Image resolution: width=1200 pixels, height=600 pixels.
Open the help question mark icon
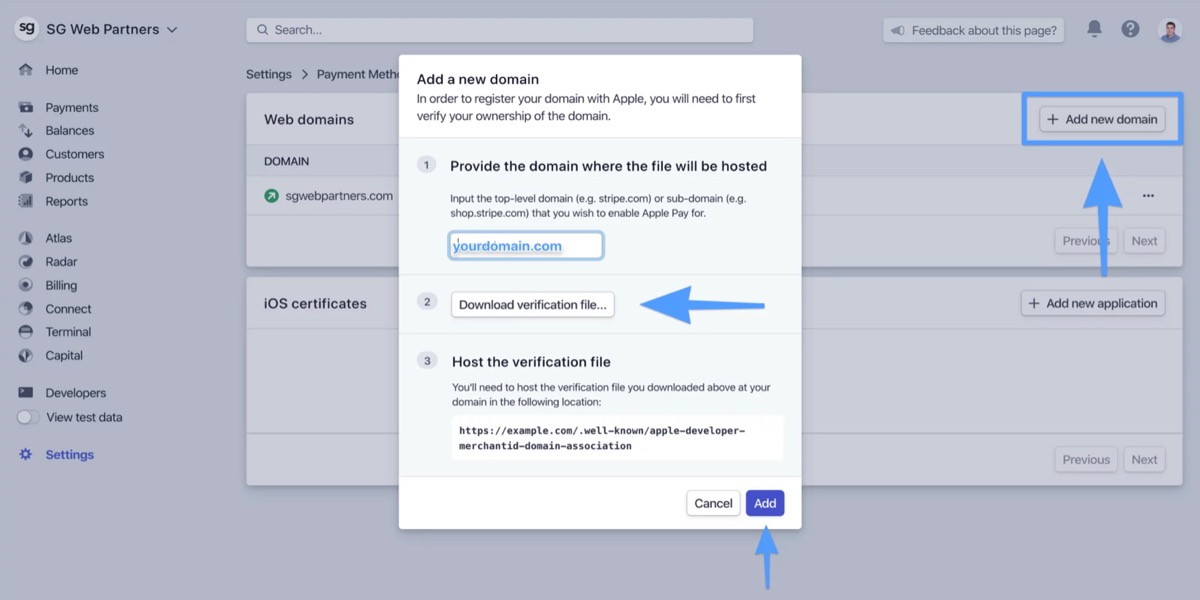click(1130, 29)
